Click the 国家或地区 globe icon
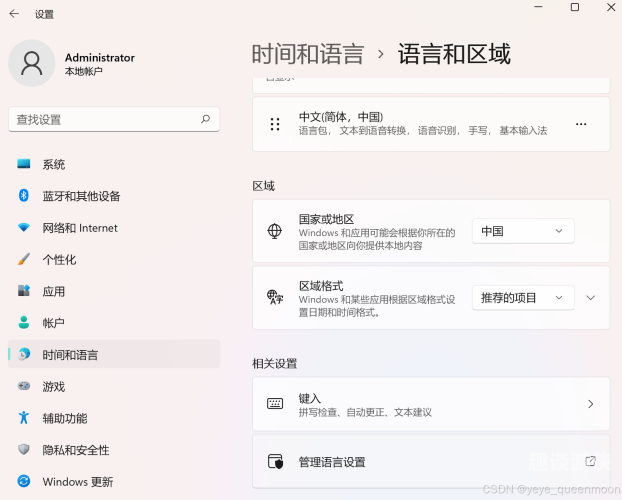 (x=275, y=231)
